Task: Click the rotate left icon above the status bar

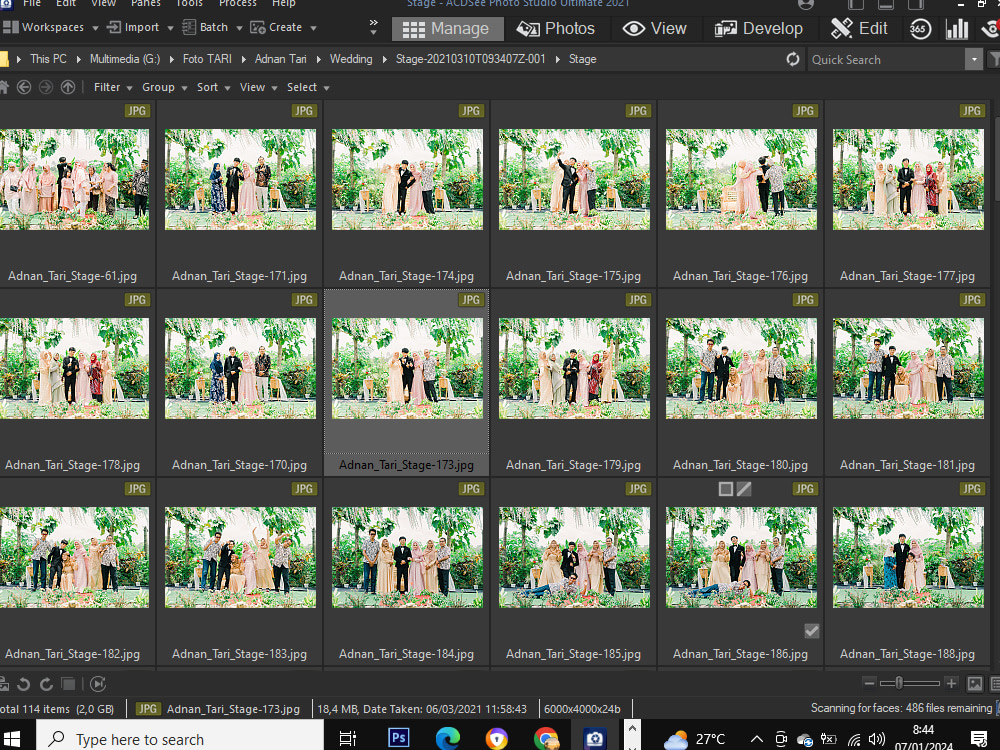Action: (23, 684)
